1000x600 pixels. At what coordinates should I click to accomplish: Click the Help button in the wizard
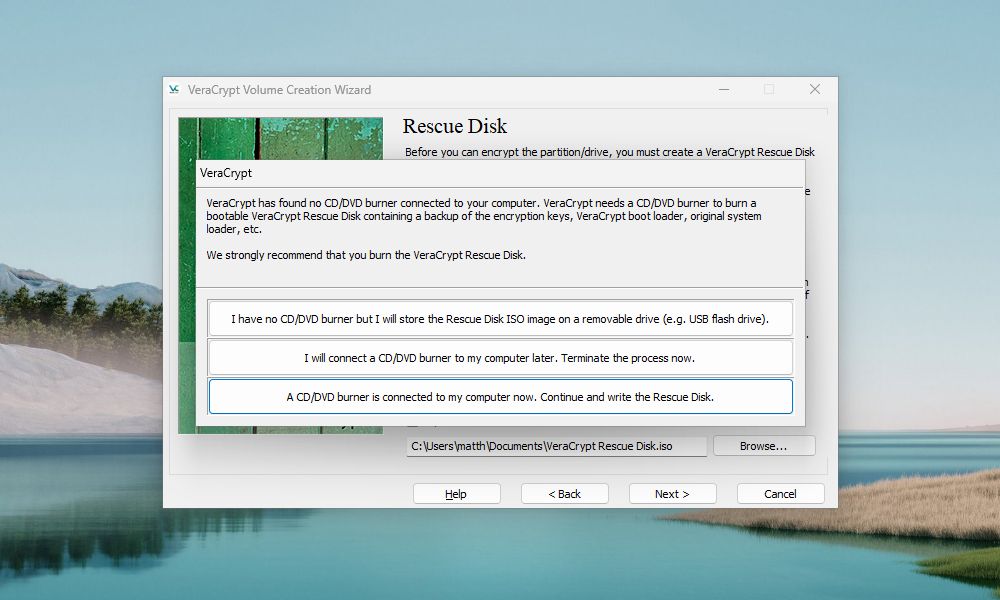[x=456, y=494]
